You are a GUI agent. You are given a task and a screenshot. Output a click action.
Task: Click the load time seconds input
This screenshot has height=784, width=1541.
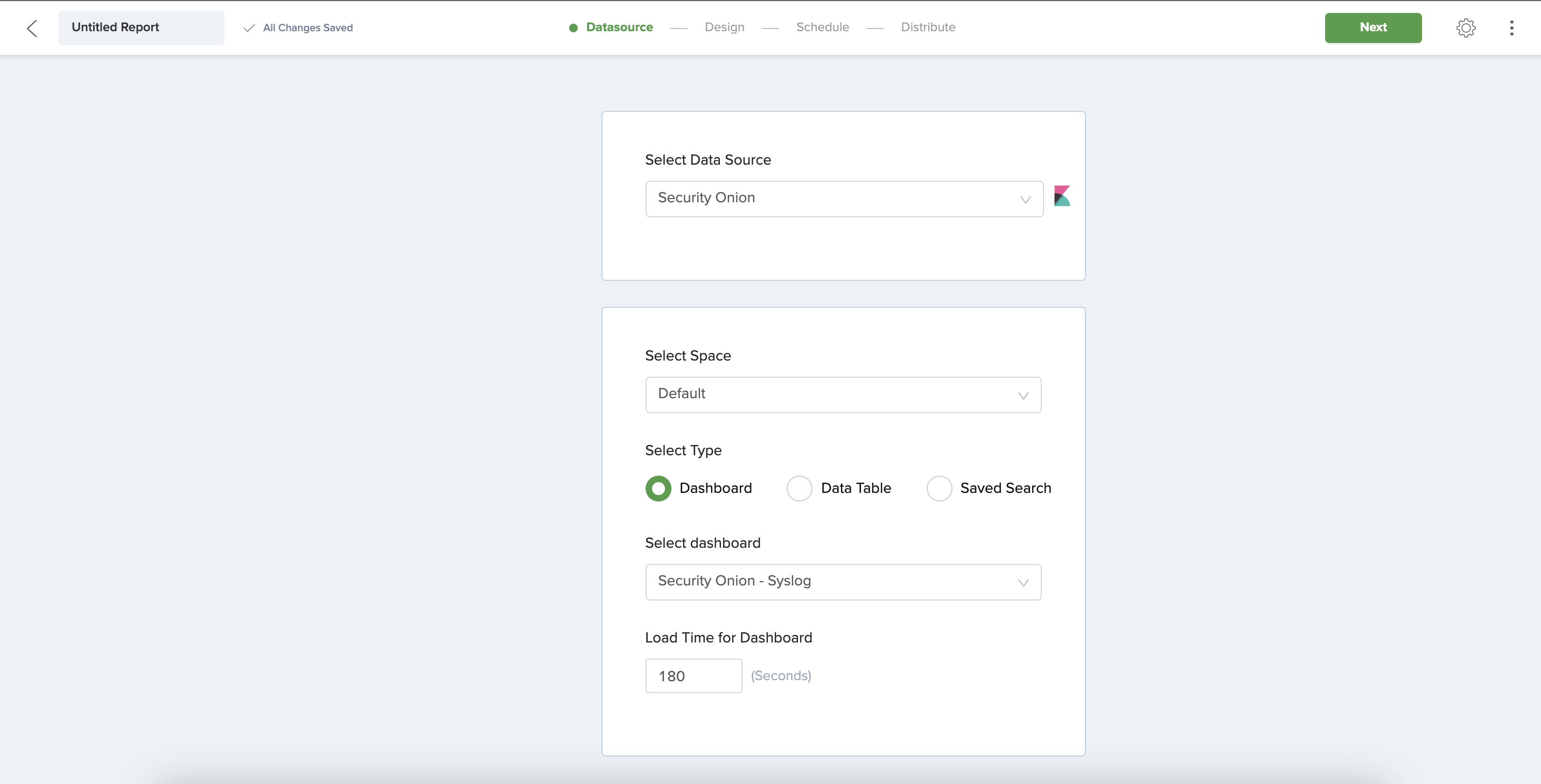(694, 676)
